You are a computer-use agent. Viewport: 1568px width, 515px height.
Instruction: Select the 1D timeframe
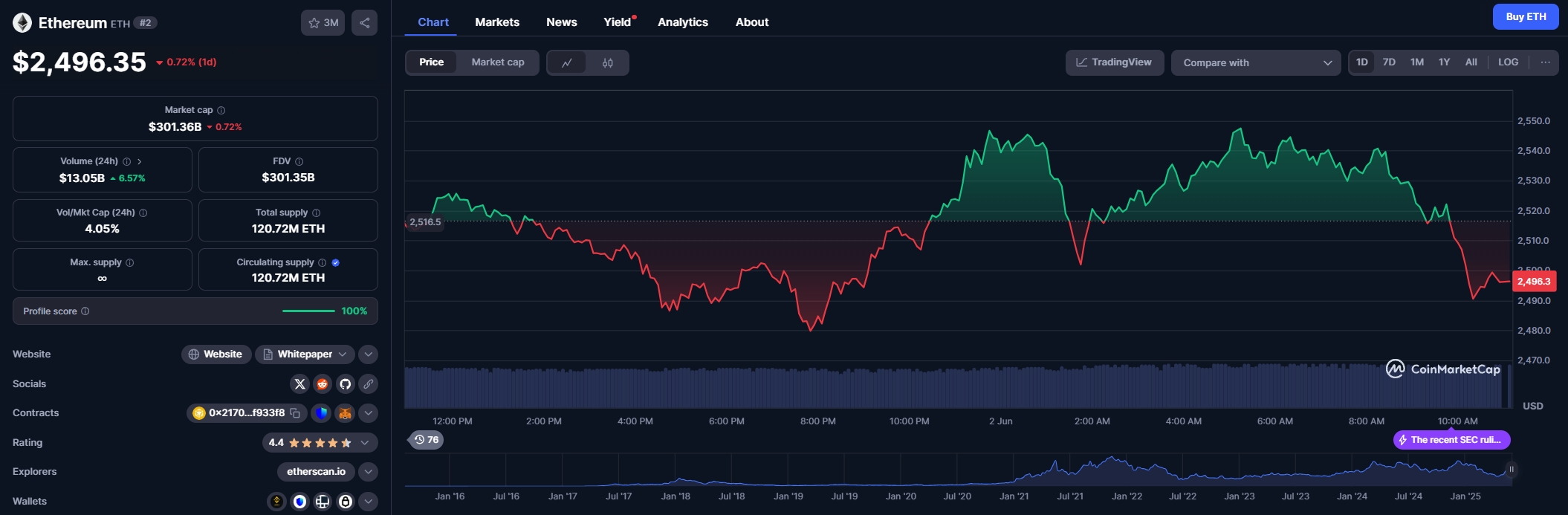click(1361, 62)
